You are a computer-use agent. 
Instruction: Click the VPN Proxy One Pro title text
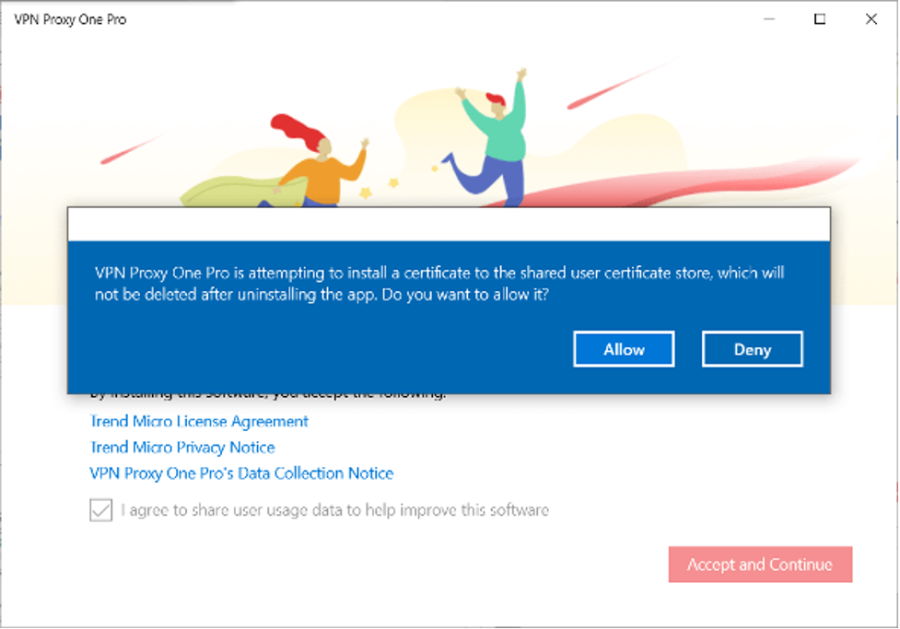point(70,20)
